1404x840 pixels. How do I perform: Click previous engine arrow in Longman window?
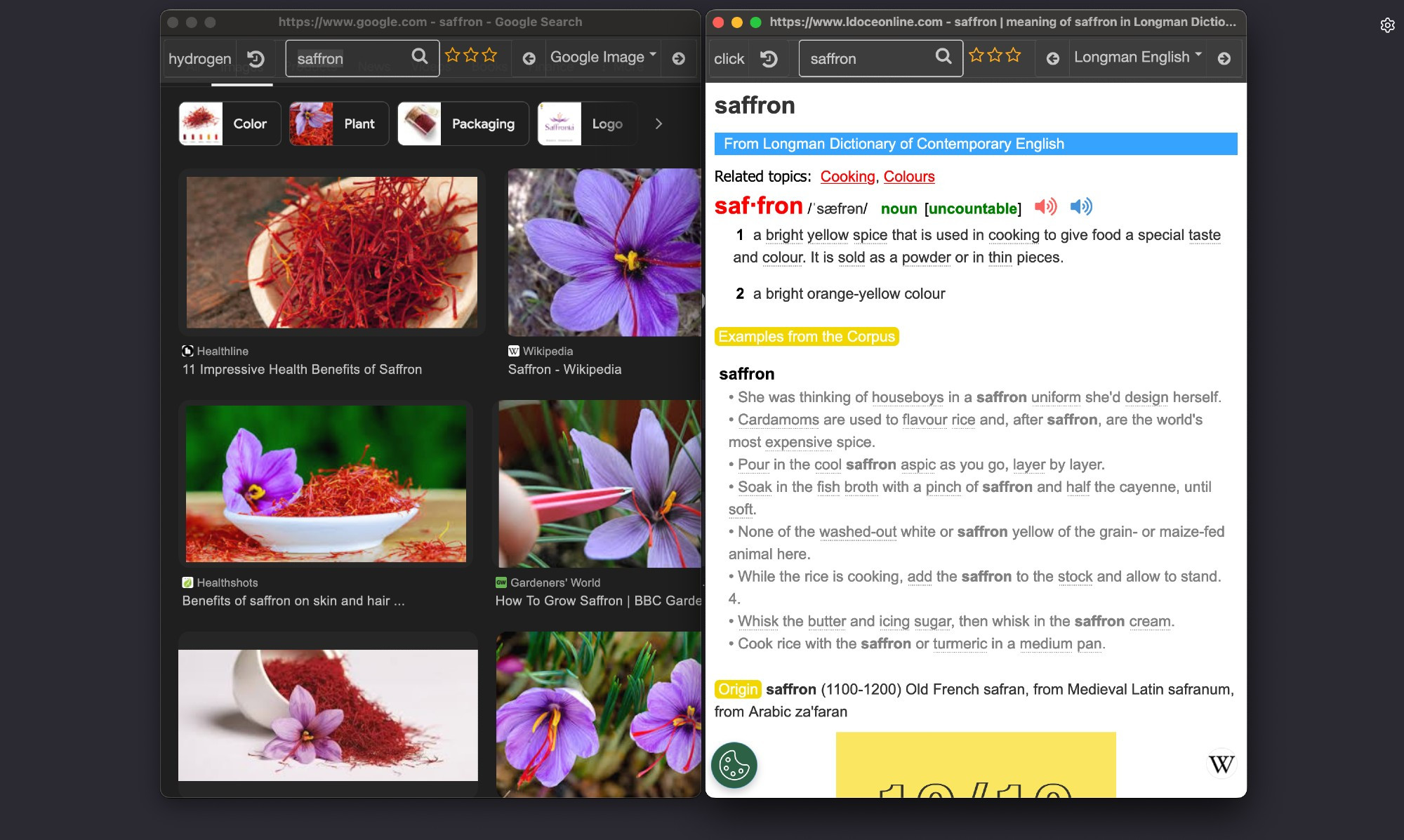pos(1053,59)
